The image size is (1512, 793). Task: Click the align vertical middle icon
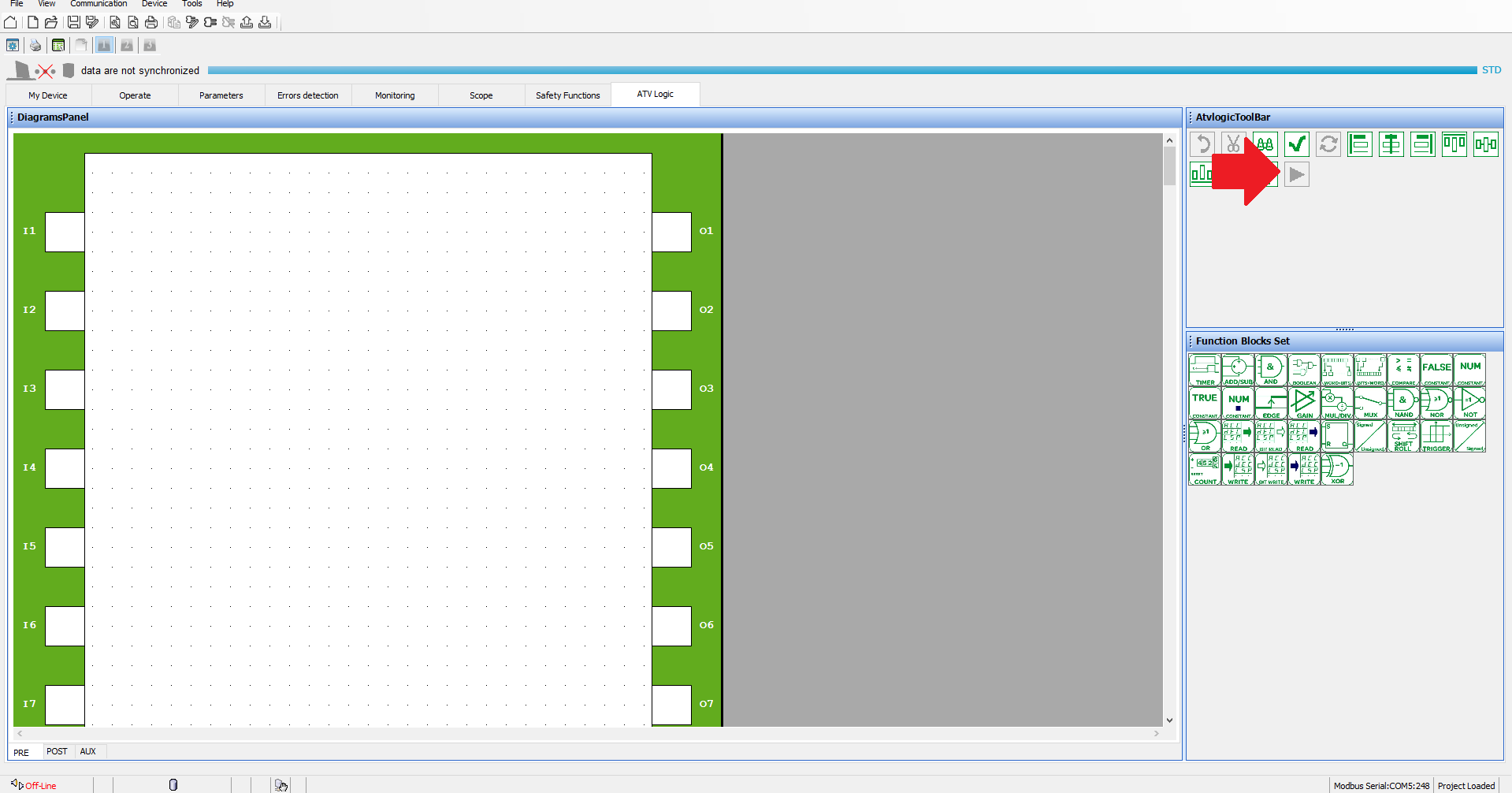(x=1486, y=144)
